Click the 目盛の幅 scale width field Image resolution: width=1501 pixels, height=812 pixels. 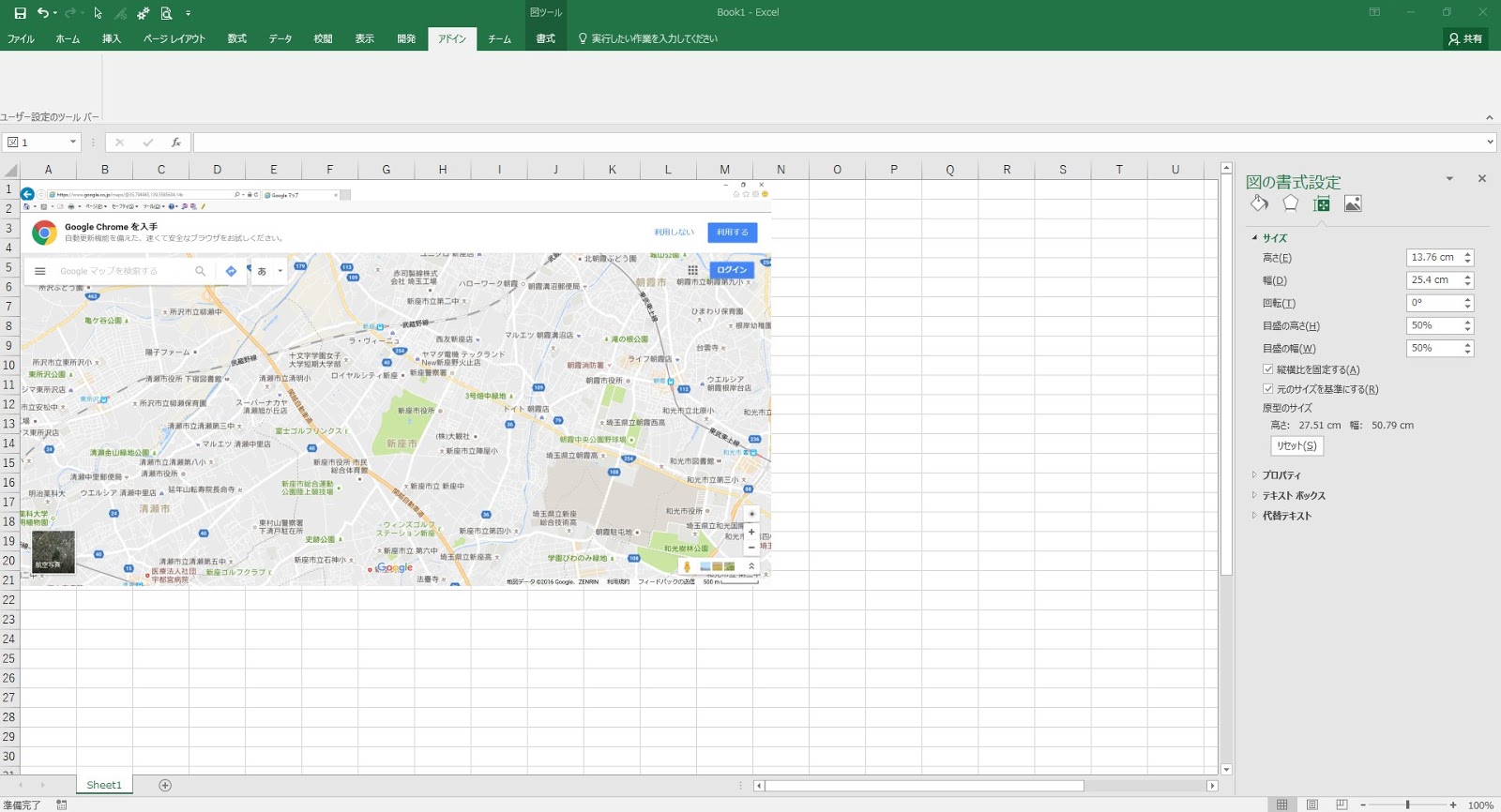point(1433,348)
